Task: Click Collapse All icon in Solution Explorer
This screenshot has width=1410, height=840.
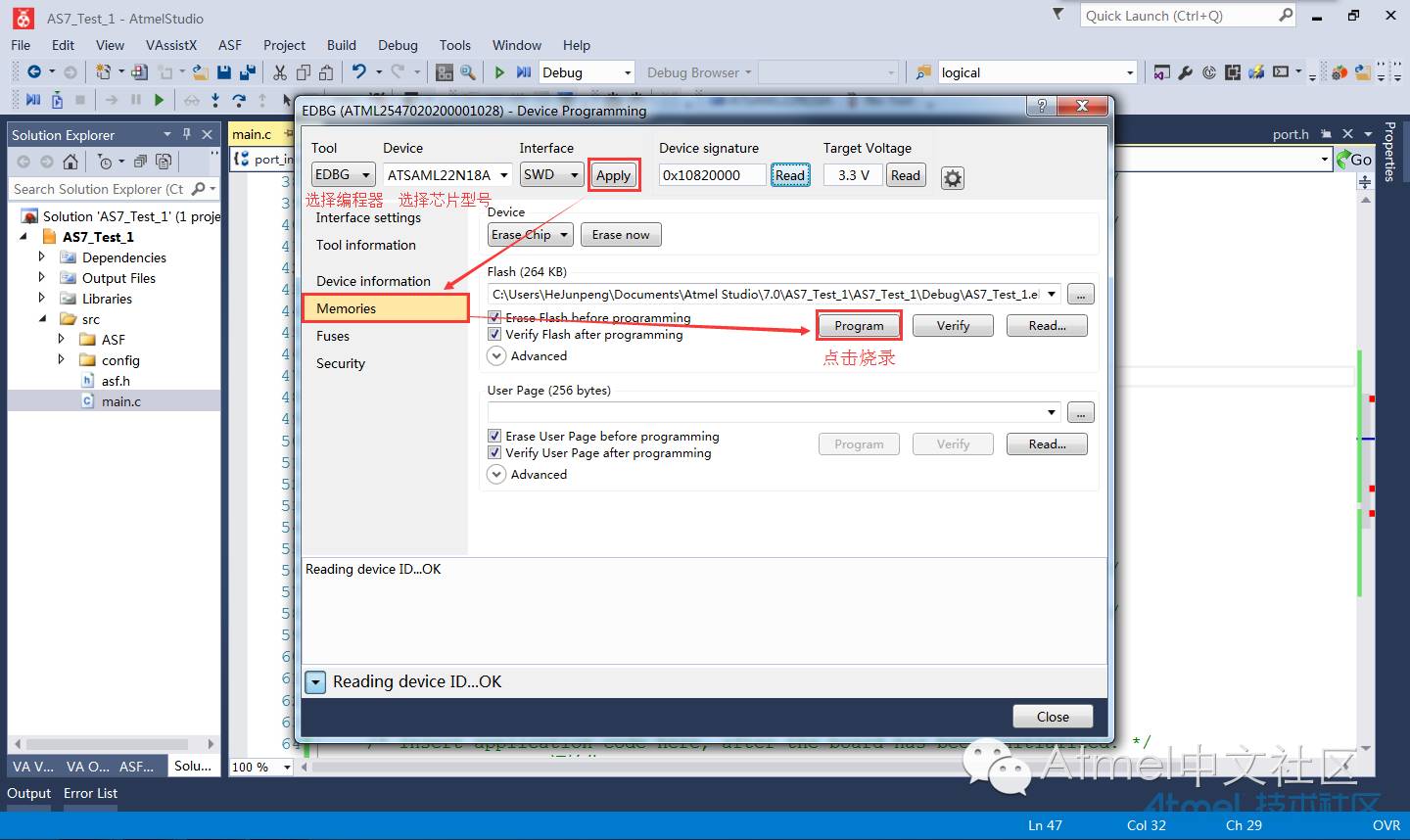Action: 140,162
